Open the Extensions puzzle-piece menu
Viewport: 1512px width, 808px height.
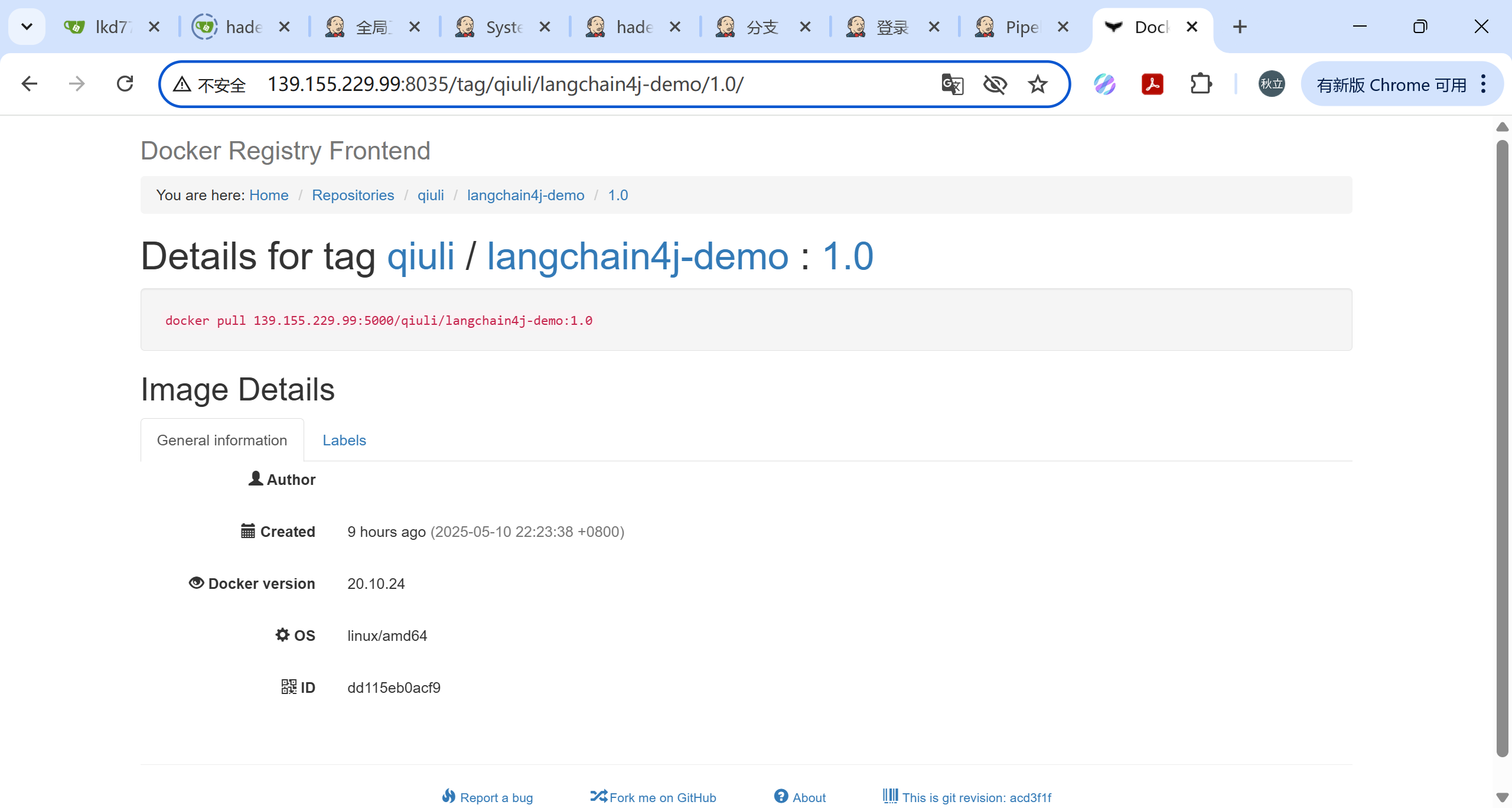(x=1201, y=84)
